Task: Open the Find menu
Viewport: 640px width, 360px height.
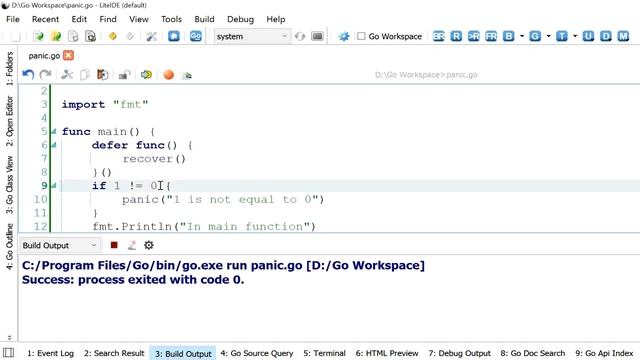Action: pyautogui.click(x=108, y=19)
